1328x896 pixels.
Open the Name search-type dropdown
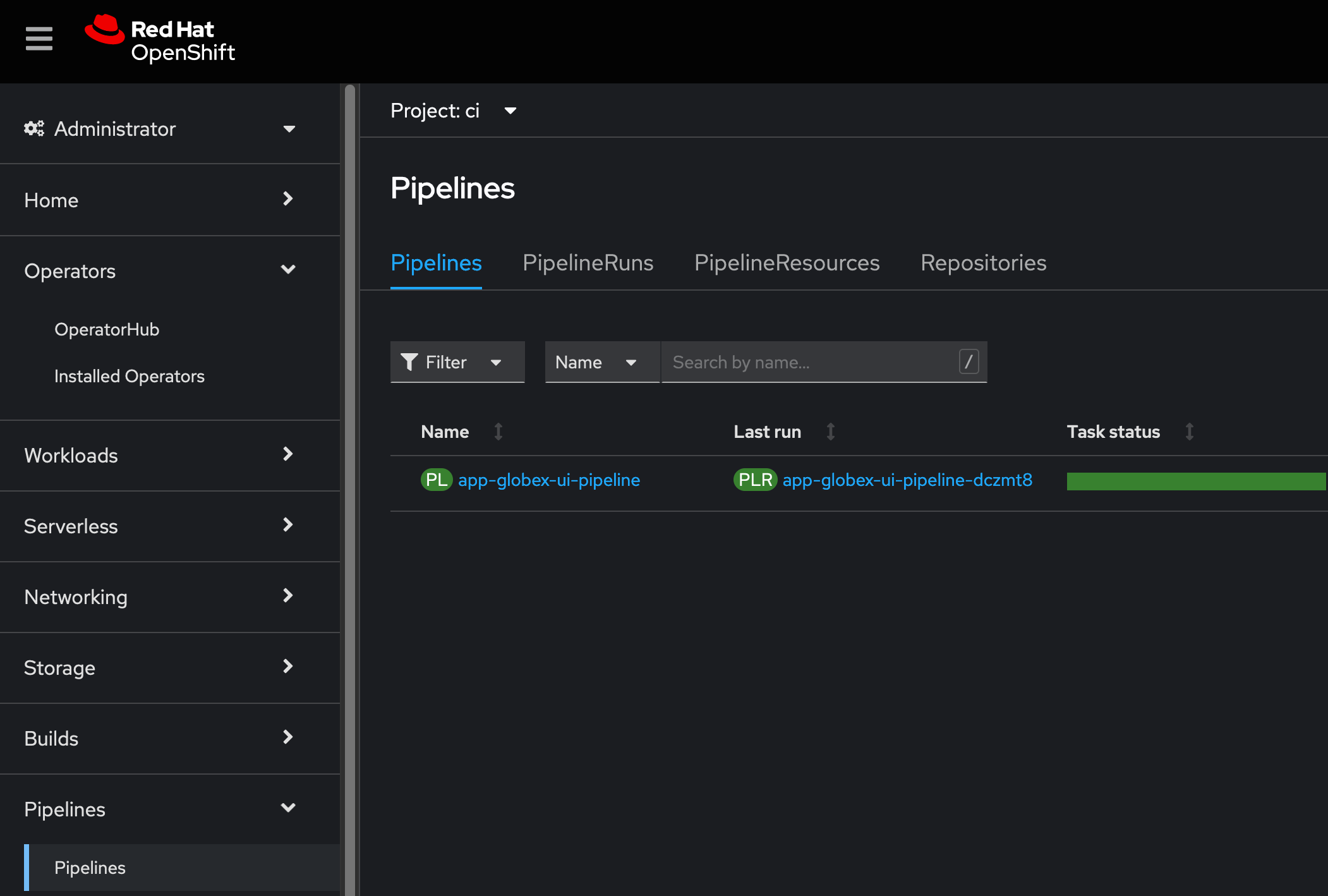[602, 362]
